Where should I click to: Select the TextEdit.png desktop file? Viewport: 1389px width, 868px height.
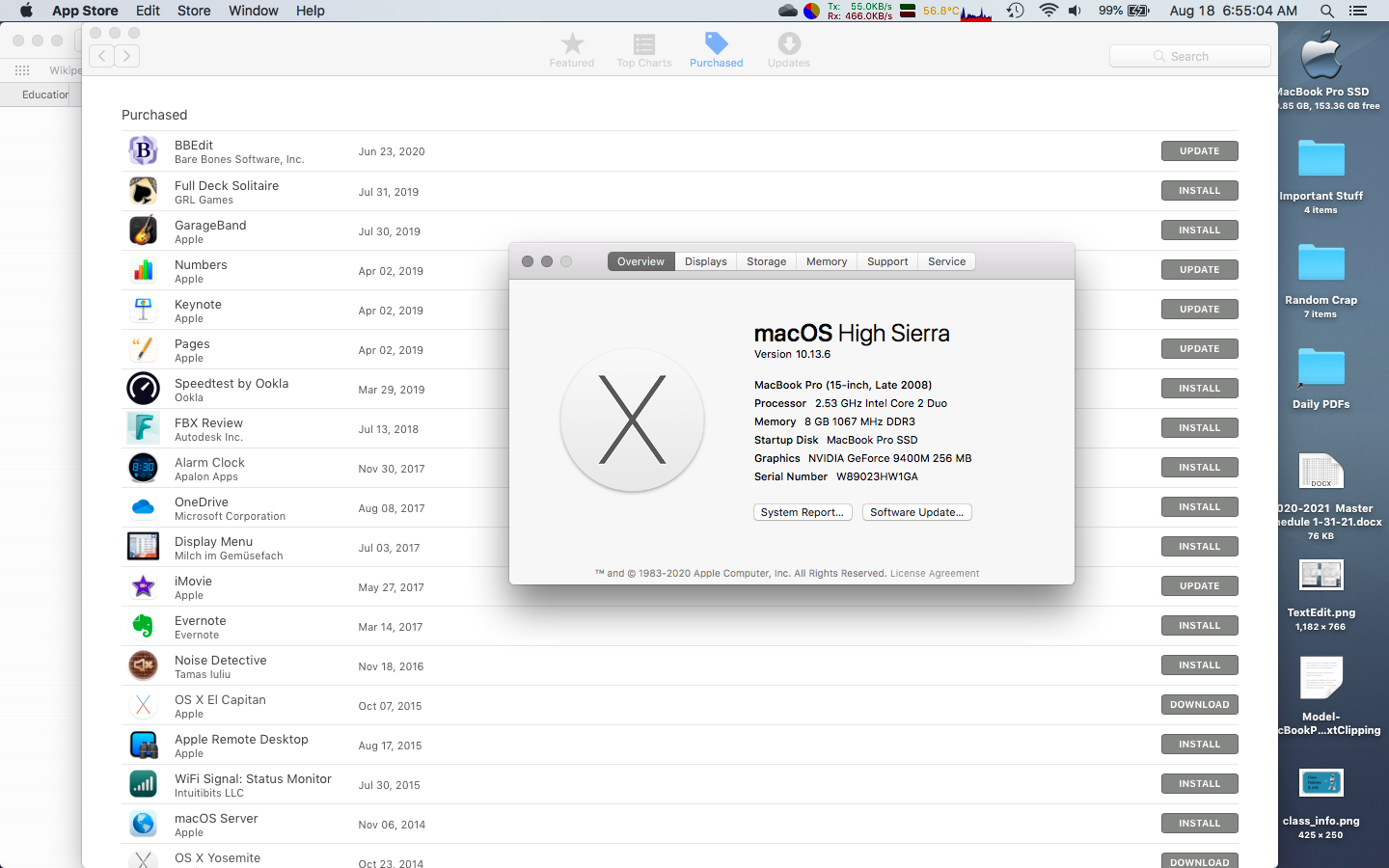(x=1321, y=576)
